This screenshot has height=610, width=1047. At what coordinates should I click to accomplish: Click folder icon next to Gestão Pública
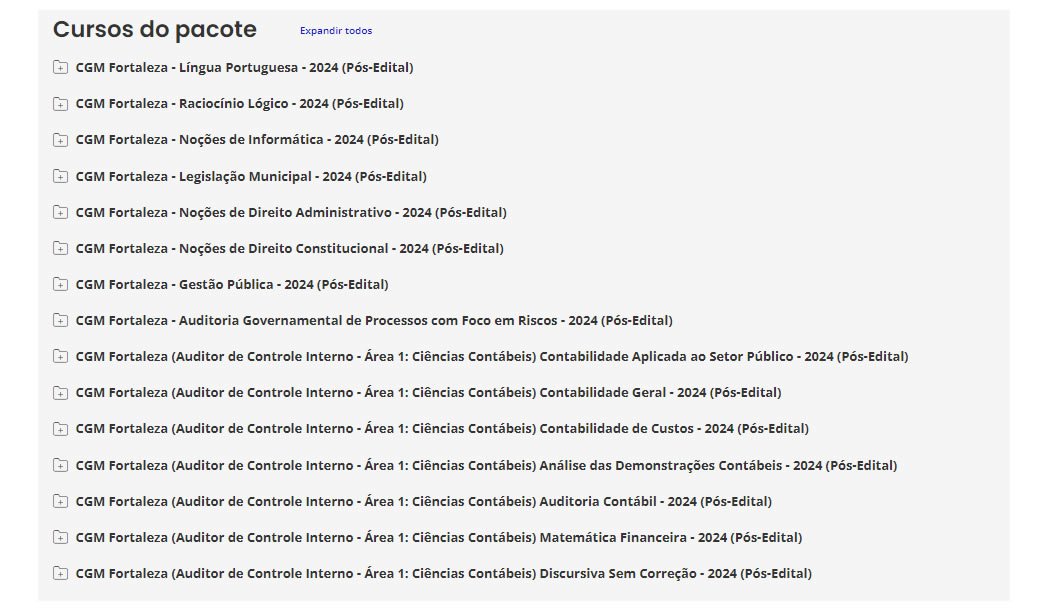point(60,285)
